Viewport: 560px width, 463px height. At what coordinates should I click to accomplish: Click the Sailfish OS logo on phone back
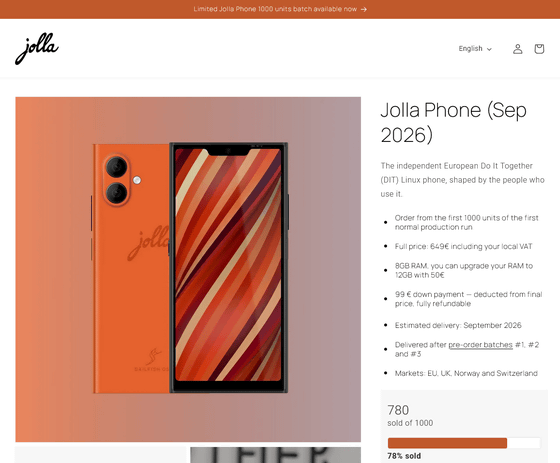click(152, 360)
